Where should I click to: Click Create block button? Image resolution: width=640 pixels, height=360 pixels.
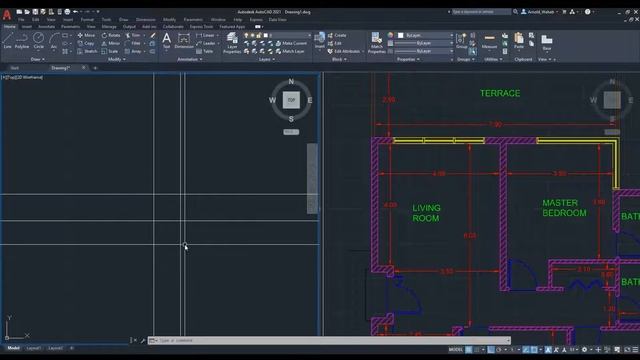click(337, 36)
